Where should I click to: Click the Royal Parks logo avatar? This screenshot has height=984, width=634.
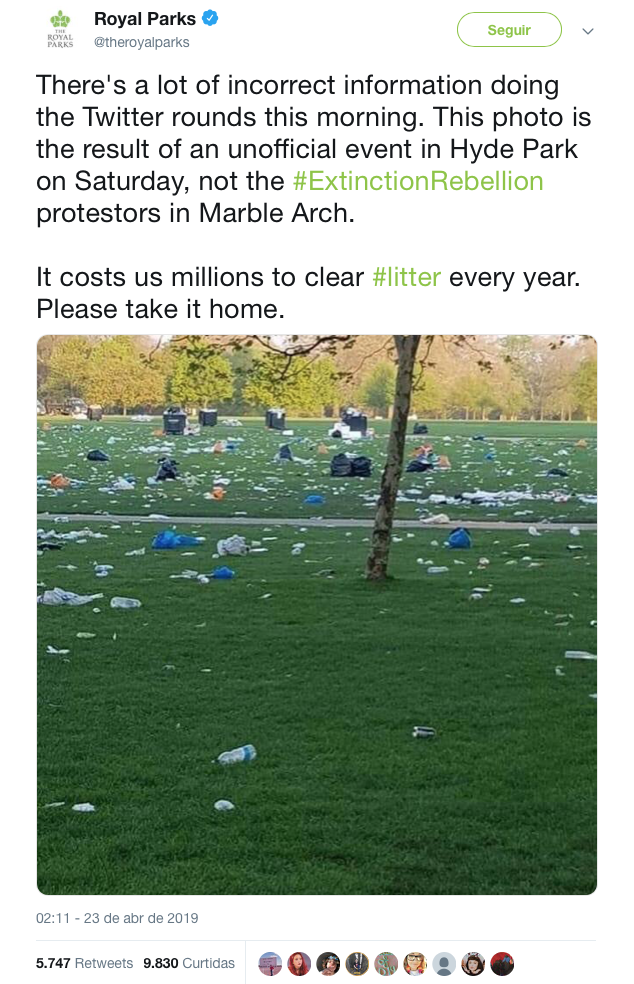click(x=60, y=29)
